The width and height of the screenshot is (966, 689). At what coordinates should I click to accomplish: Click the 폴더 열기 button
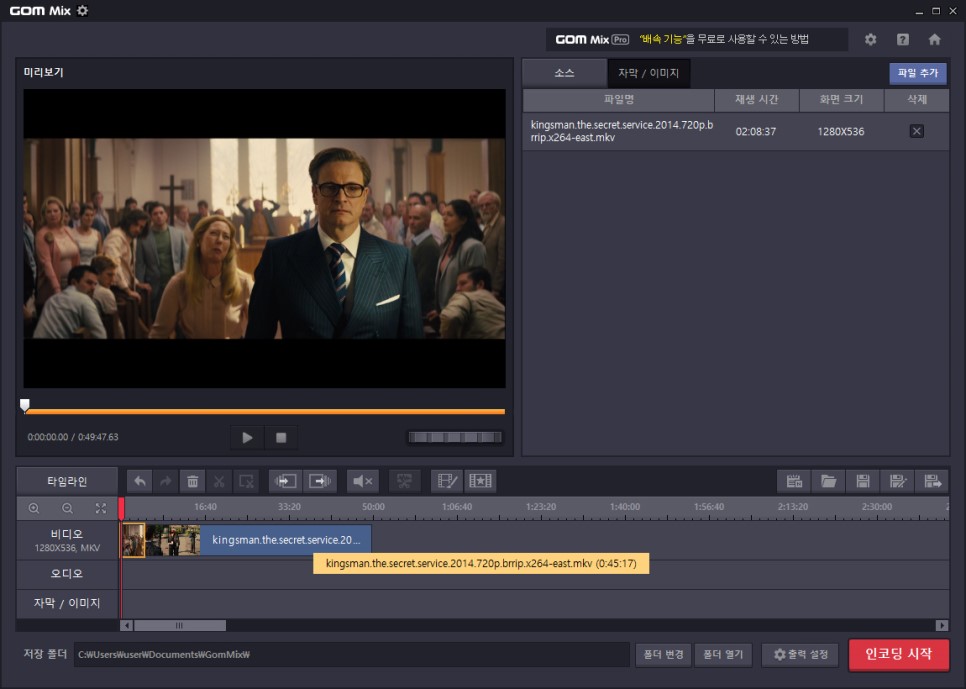723,654
